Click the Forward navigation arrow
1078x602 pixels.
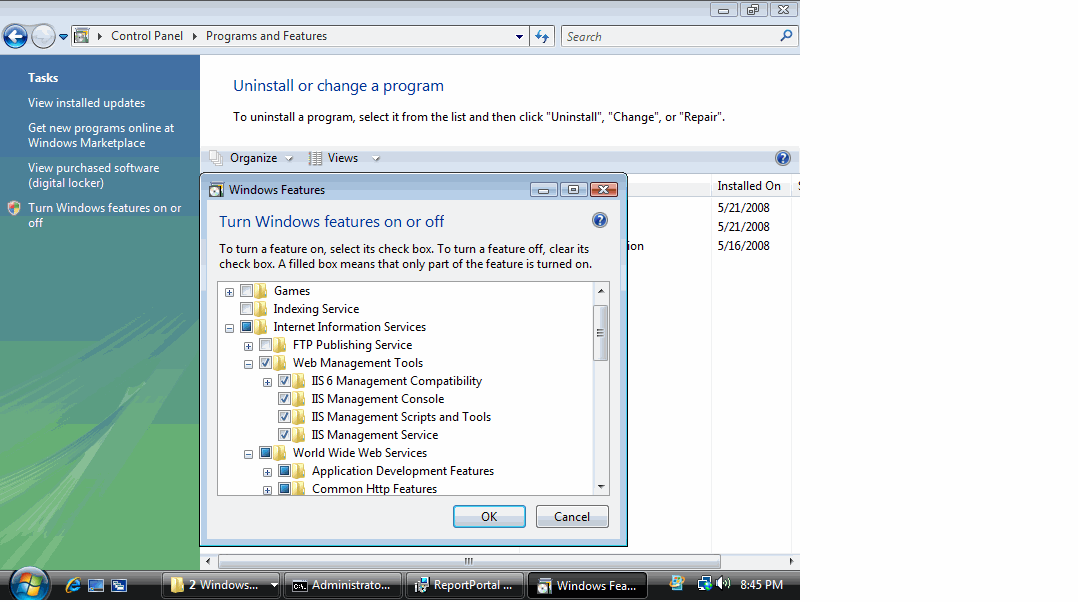point(44,36)
